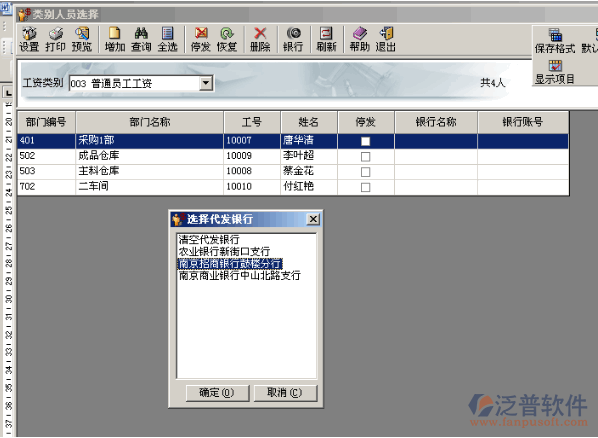Expand the 工资类别 dropdown arrow
The height and width of the screenshot is (438, 598).
tap(206, 82)
